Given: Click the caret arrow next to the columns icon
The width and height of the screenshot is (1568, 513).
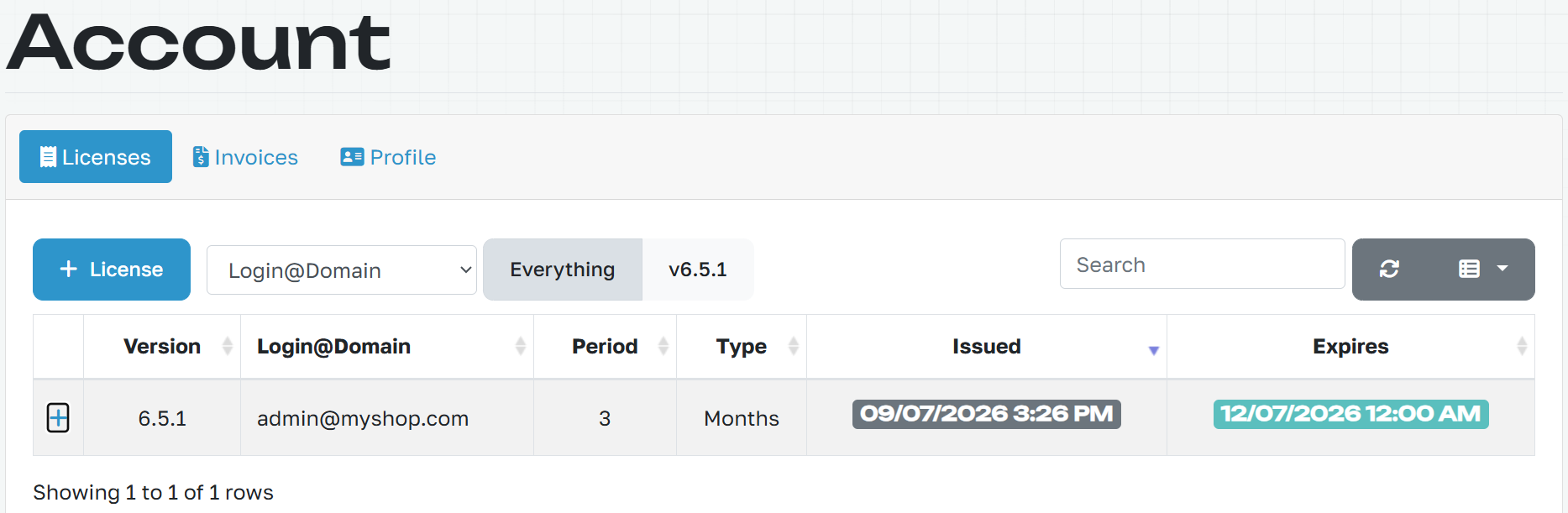Looking at the screenshot, I should [x=1502, y=269].
